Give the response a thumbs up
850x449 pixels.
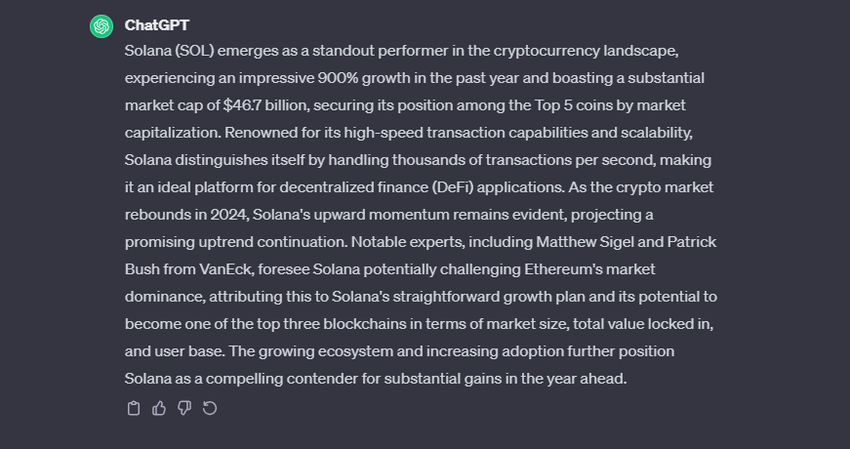pos(159,408)
